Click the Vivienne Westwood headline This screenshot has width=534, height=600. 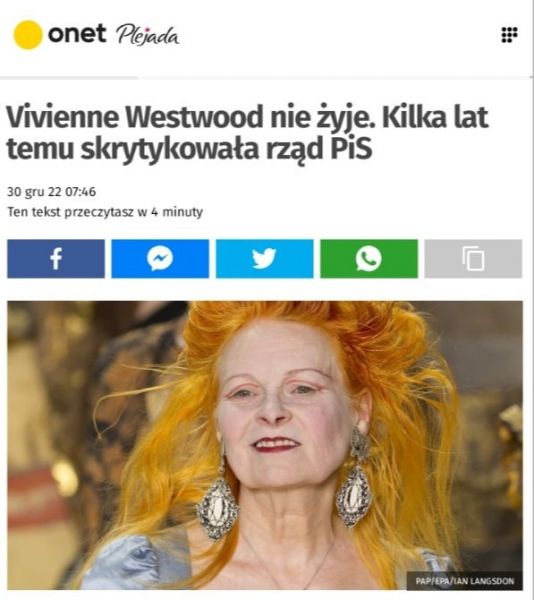coord(247,133)
